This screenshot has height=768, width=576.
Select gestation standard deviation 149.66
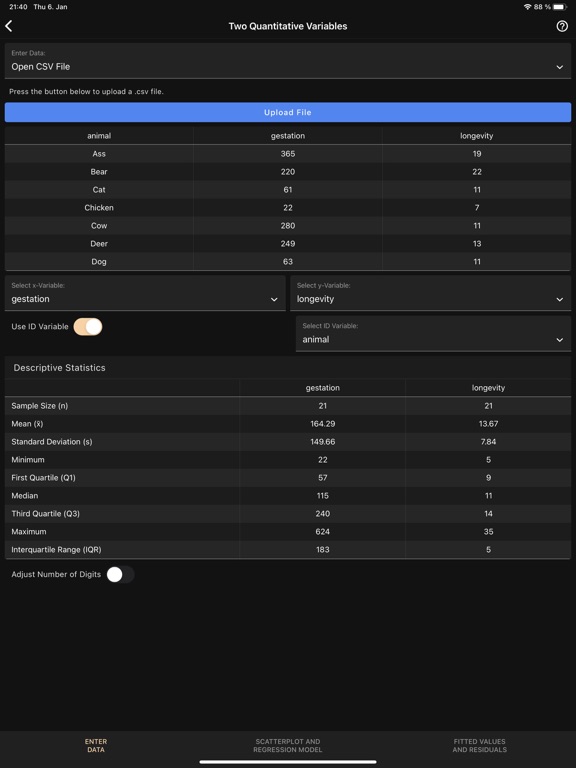pyautogui.click(x=323, y=442)
